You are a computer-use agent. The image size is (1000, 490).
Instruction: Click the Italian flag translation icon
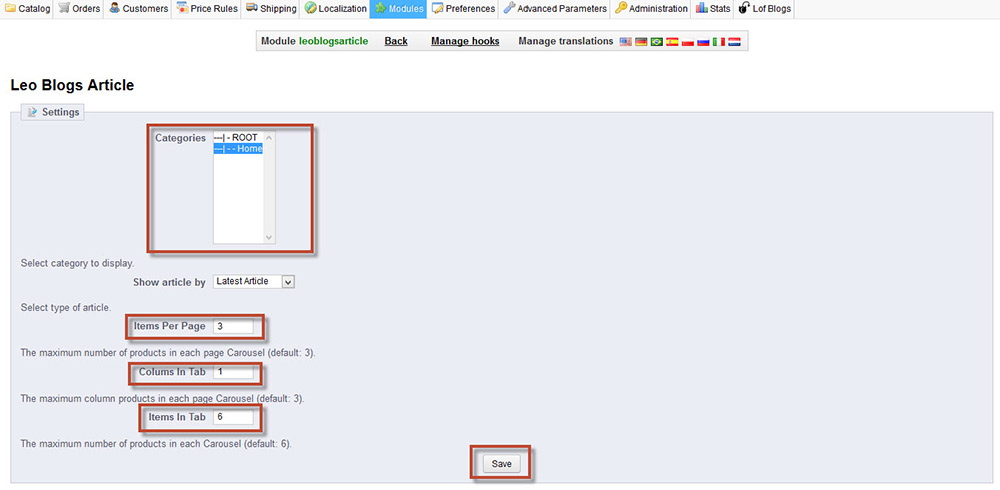pyautogui.click(x=719, y=41)
